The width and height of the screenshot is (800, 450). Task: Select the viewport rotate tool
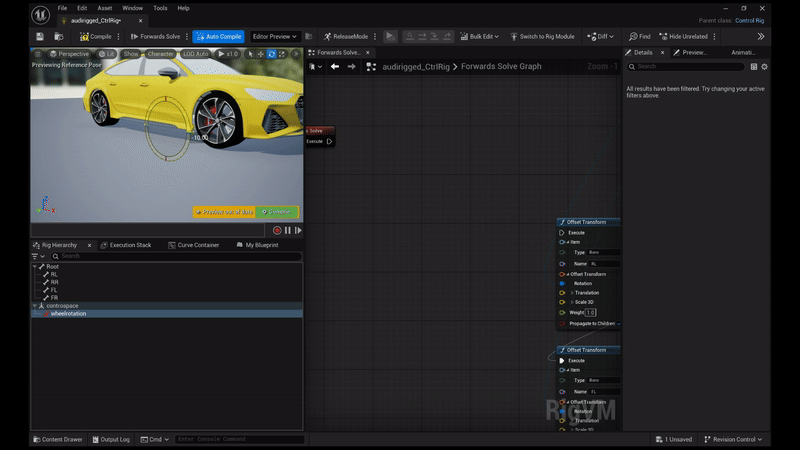tap(271, 54)
